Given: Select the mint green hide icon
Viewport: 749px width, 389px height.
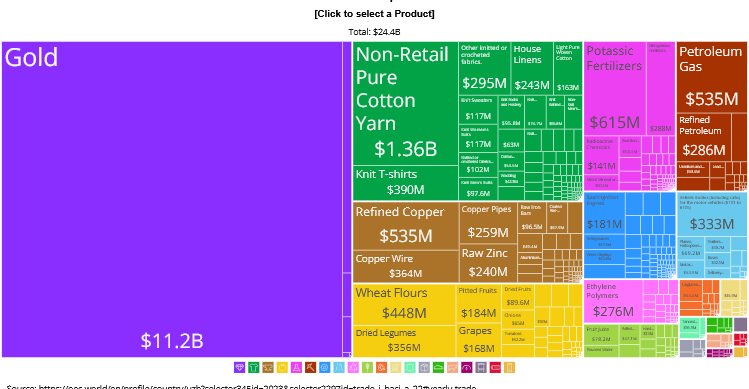Looking at the screenshot, I should (410, 367).
